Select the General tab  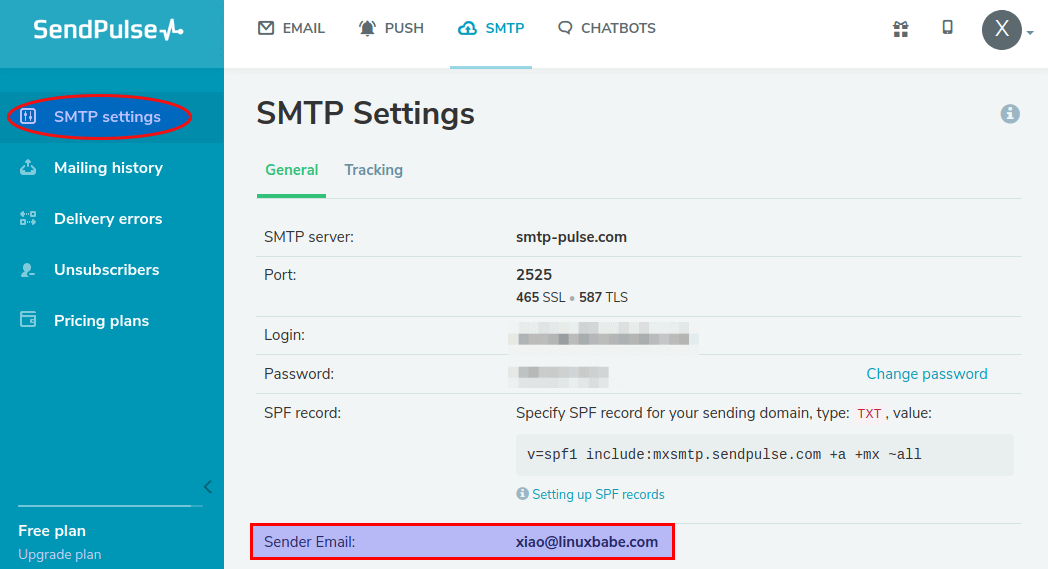[x=291, y=170]
